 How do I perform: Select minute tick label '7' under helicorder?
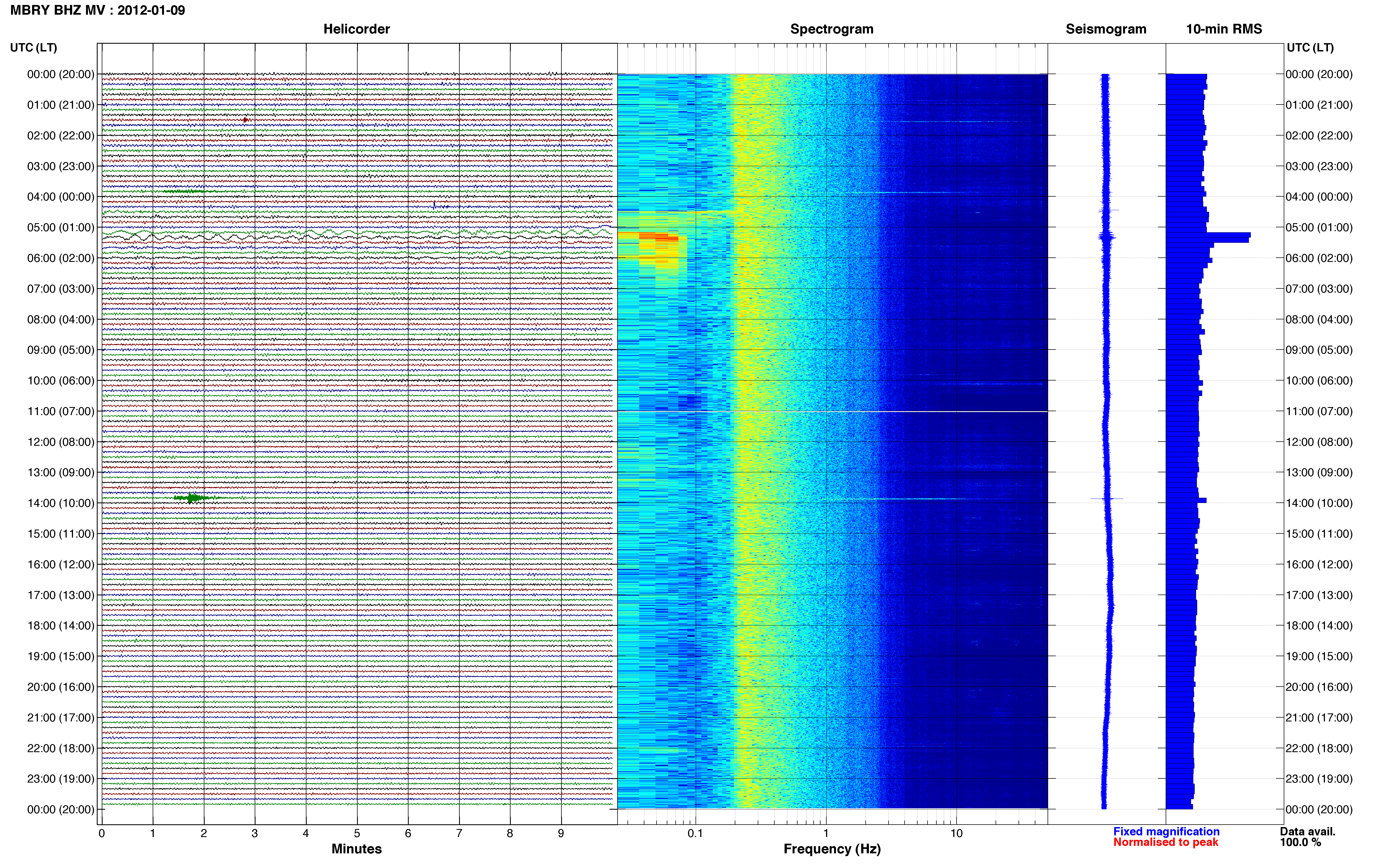click(x=459, y=833)
